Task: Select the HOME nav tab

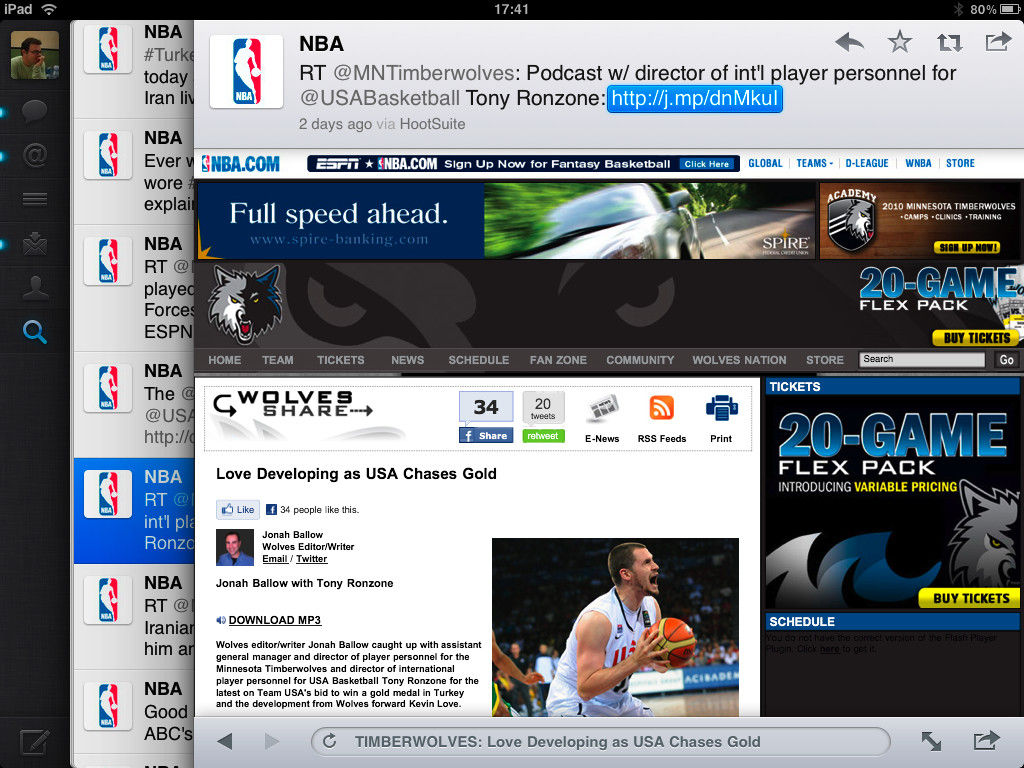Action: click(224, 360)
